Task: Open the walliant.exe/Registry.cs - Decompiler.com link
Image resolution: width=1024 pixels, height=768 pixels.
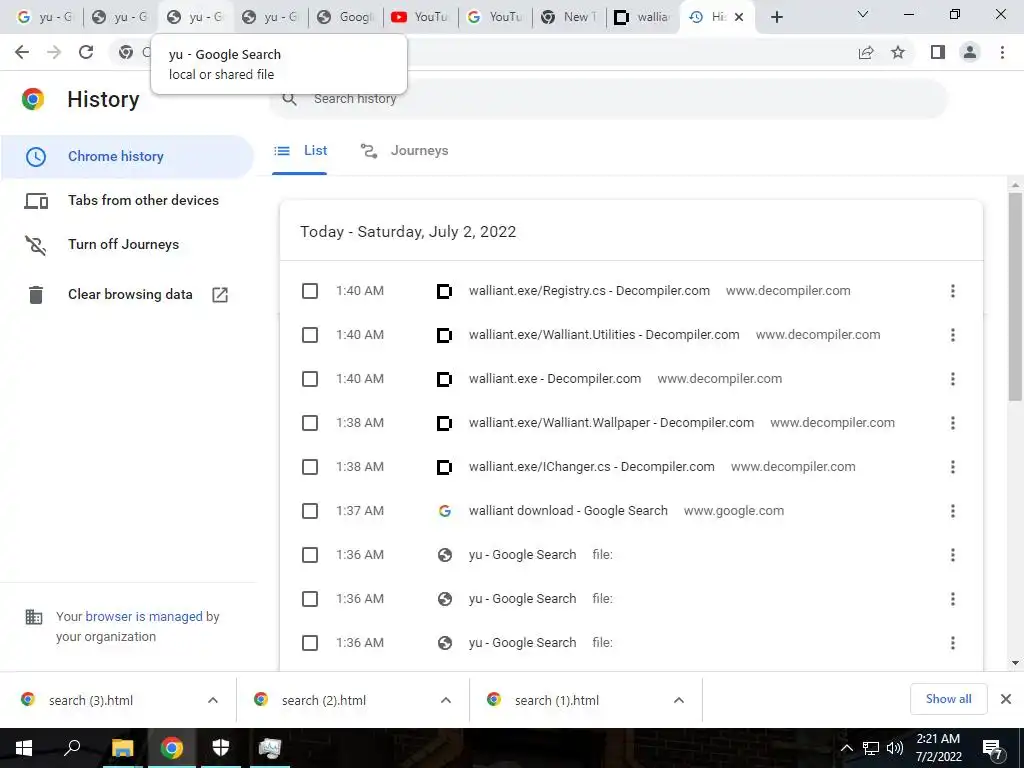Action: click(x=589, y=291)
